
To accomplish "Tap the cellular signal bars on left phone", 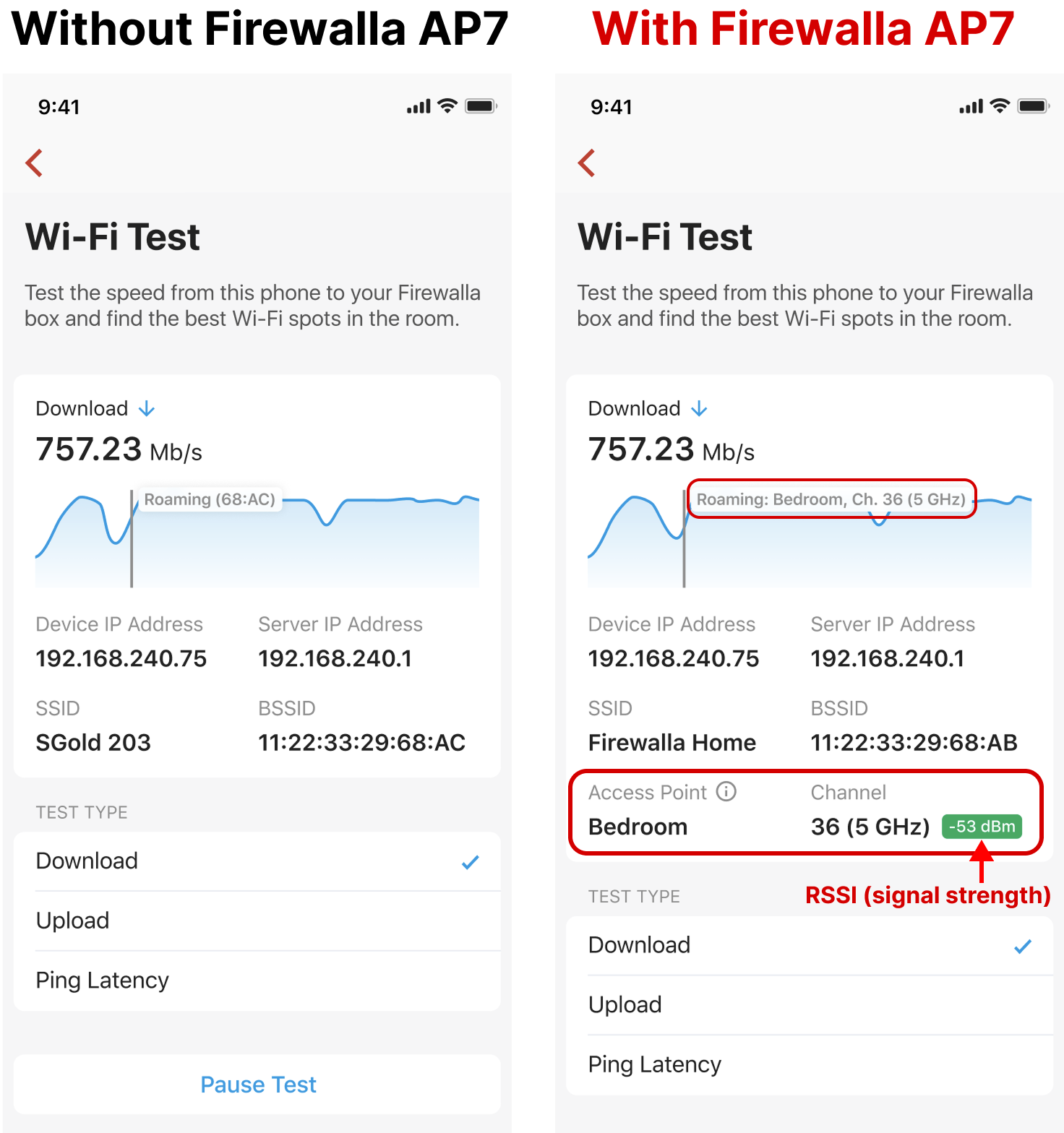I will click(x=419, y=107).
